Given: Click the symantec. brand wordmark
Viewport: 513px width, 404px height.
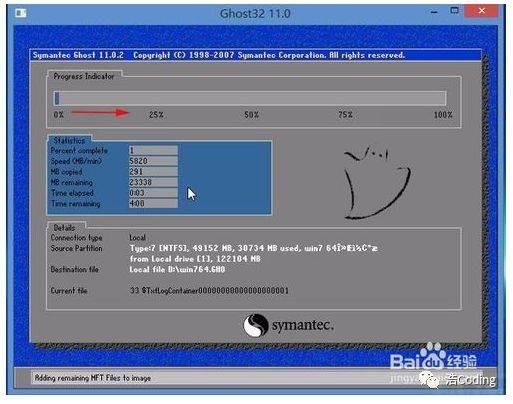Looking at the screenshot, I should click(x=303, y=325).
